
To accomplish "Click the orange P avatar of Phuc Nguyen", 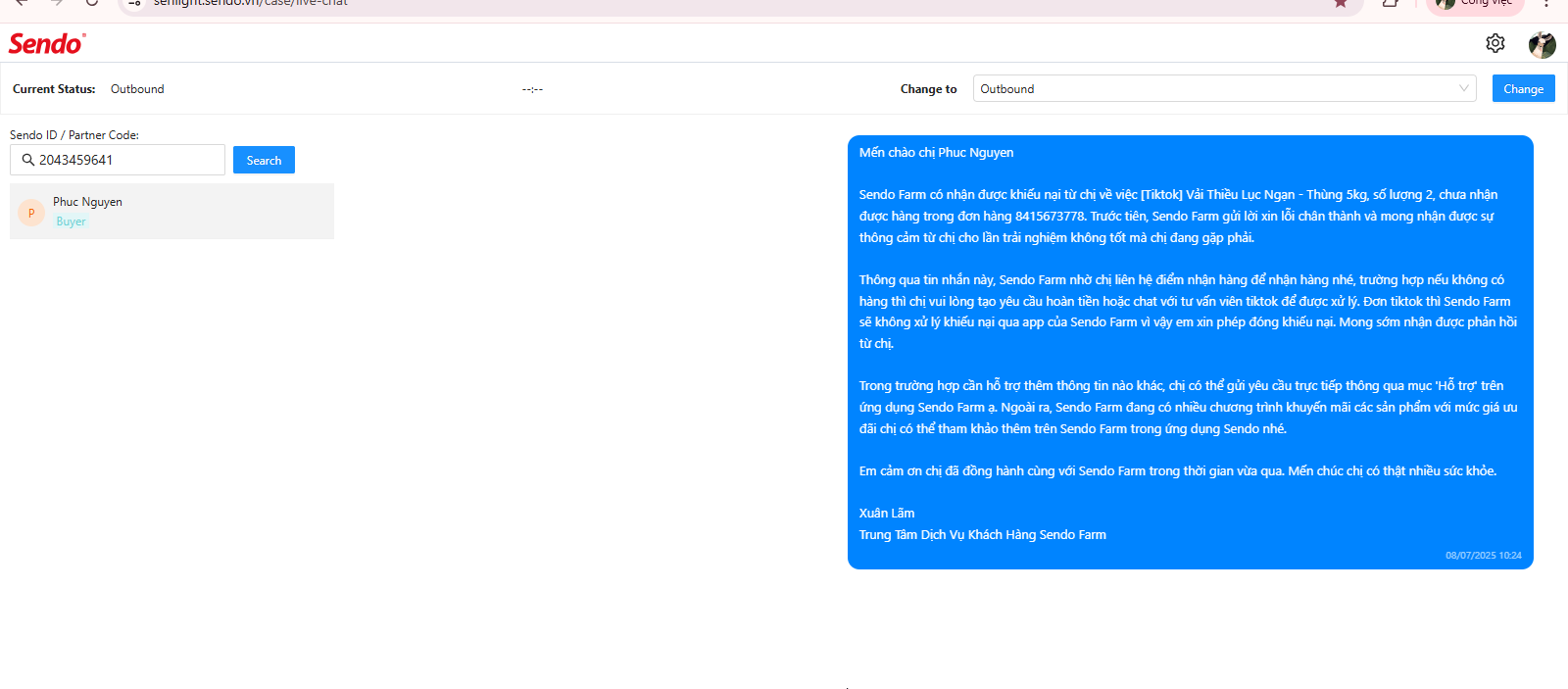I will pyautogui.click(x=31, y=213).
